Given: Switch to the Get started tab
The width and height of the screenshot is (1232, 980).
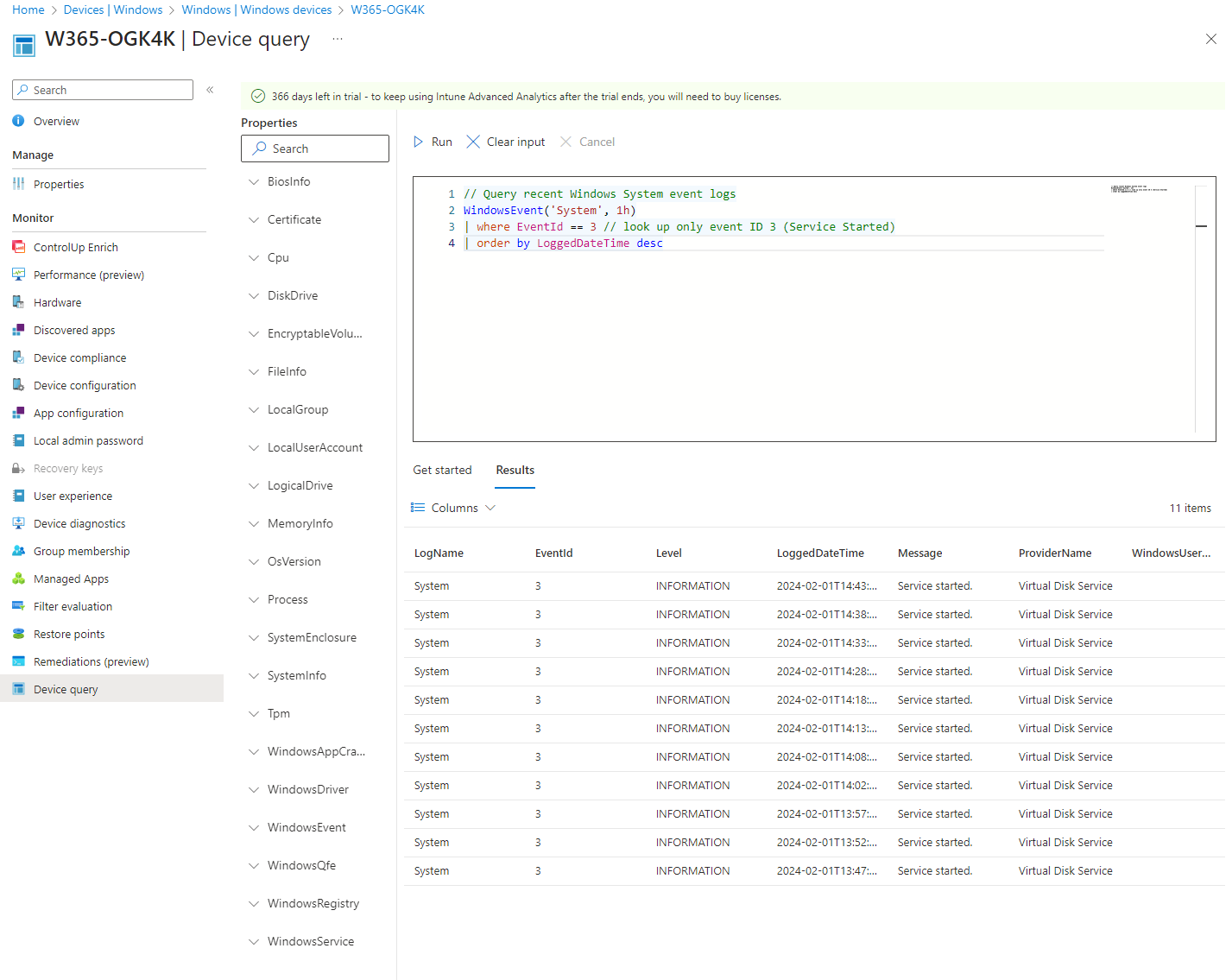Looking at the screenshot, I should pyautogui.click(x=442, y=470).
